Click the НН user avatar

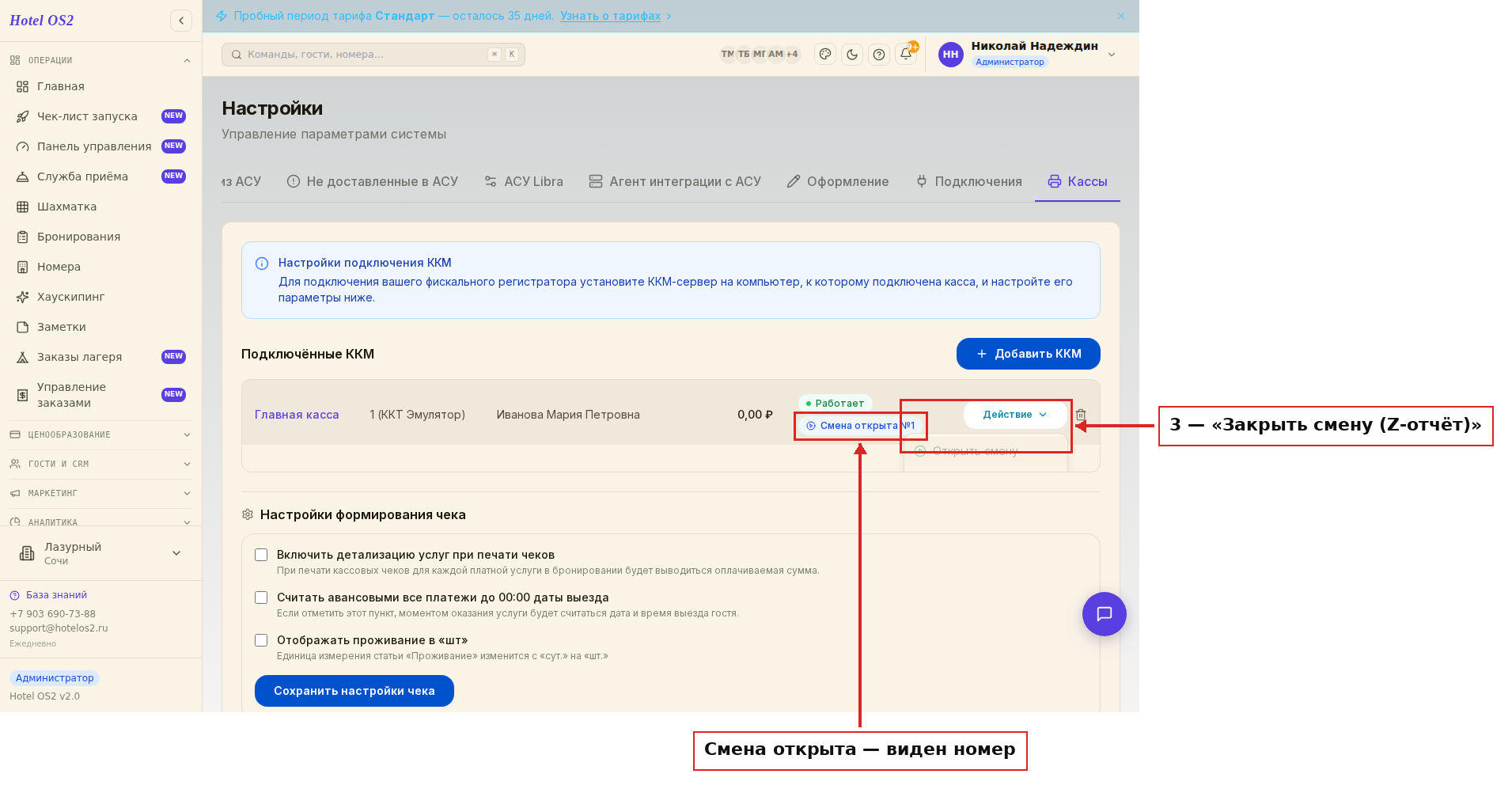[x=951, y=55]
